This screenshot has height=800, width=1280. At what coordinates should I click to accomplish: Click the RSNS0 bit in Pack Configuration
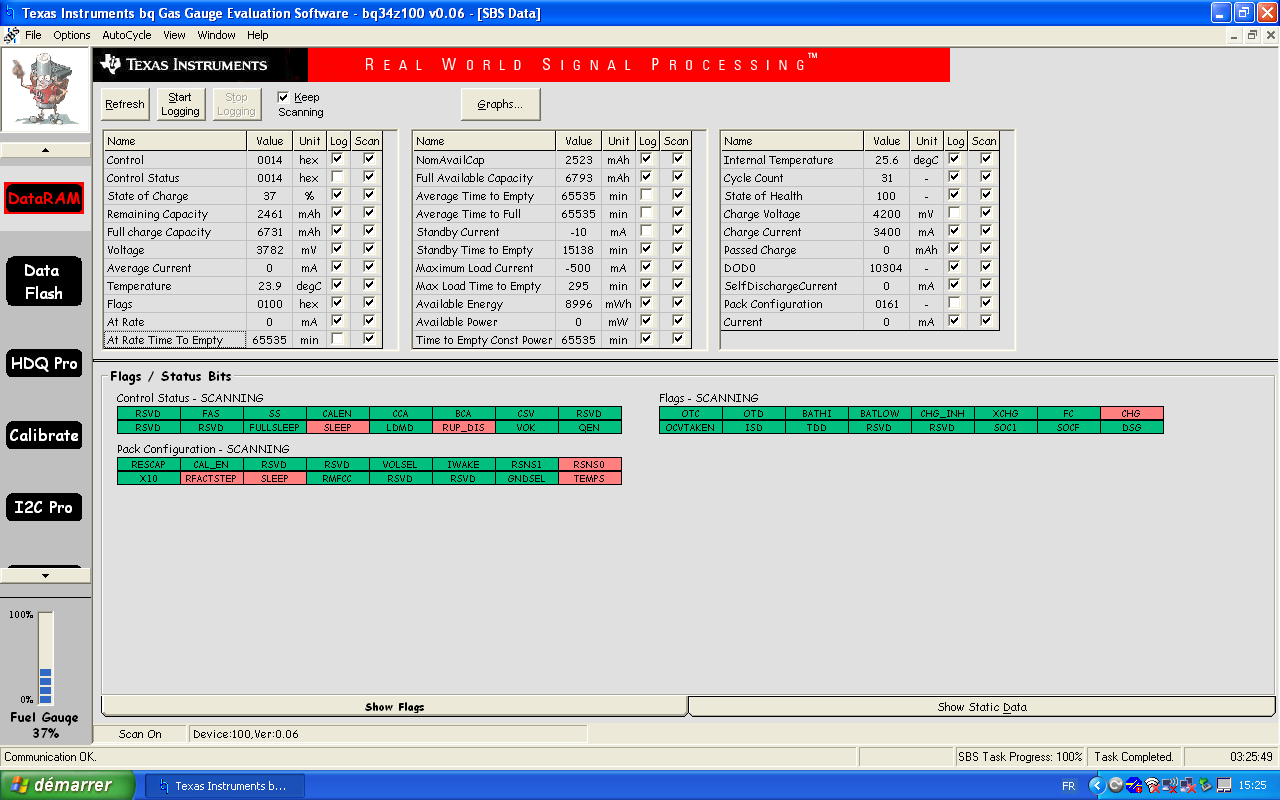point(590,465)
